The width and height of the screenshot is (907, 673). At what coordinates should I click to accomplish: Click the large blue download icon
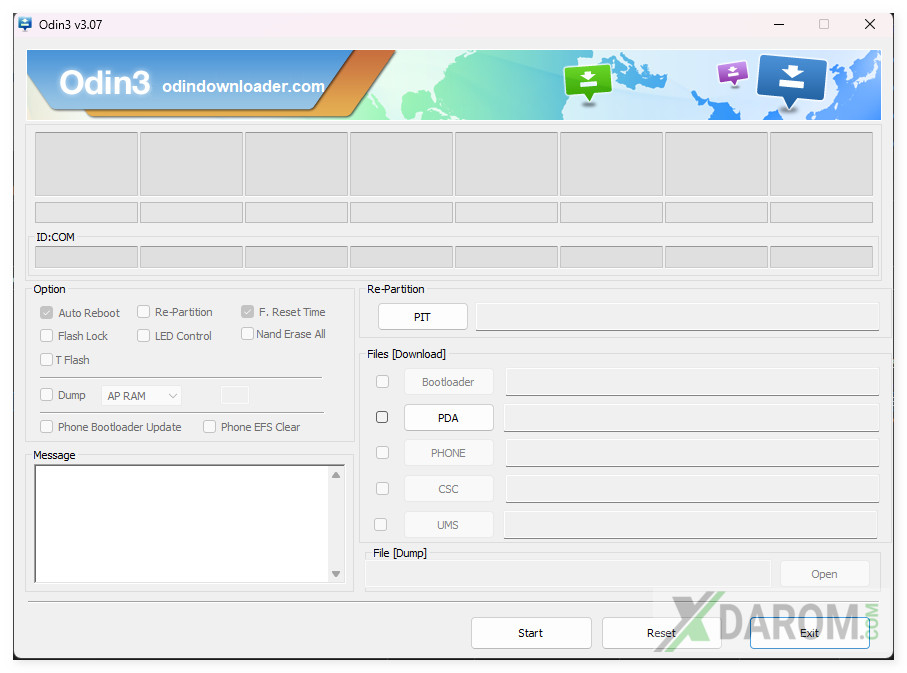[791, 80]
